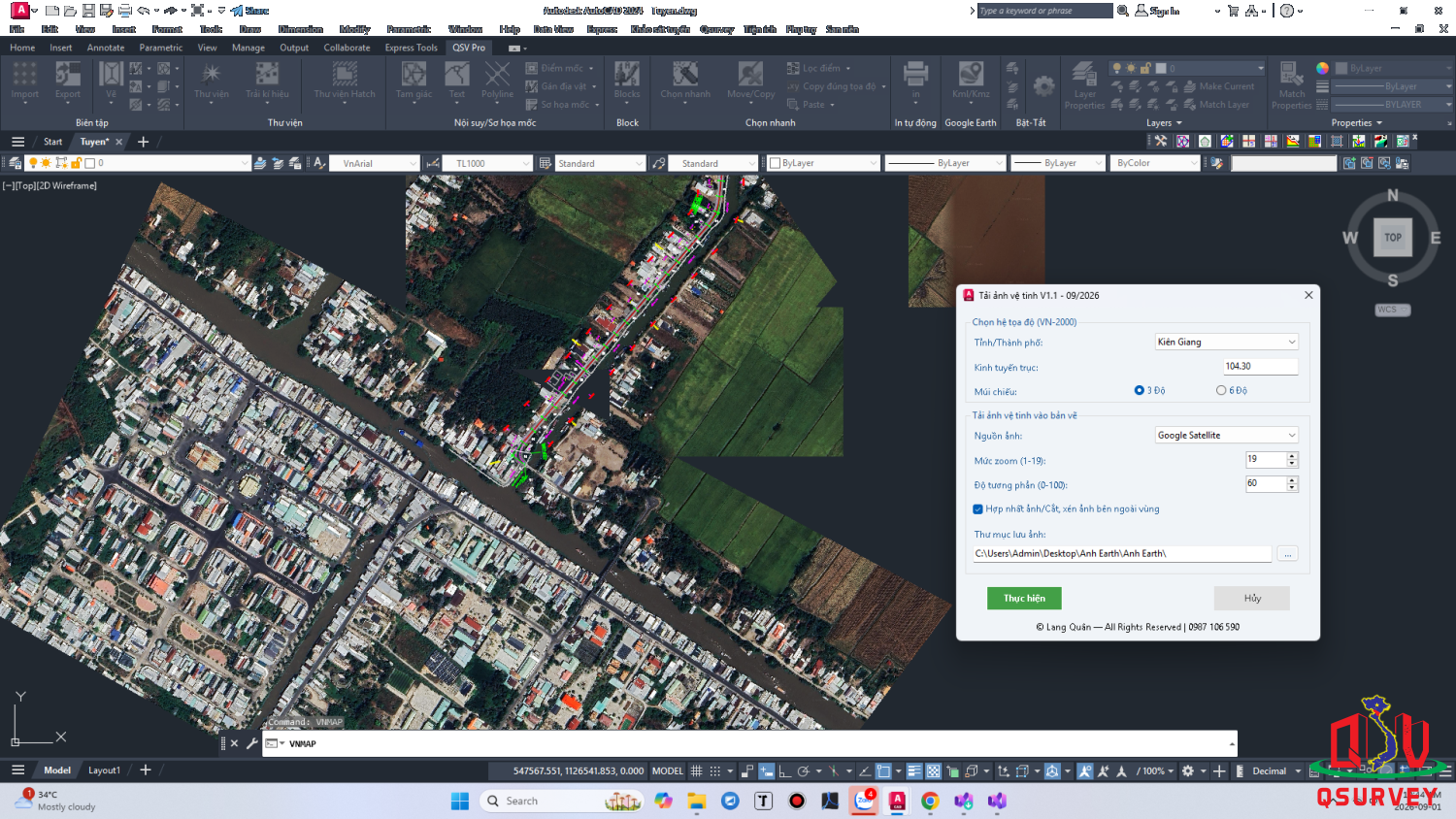Screen dimensions: 1456x819
Task: Open the Kml/Kmz Google Earth tool
Action: pyautogui.click(x=971, y=81)
